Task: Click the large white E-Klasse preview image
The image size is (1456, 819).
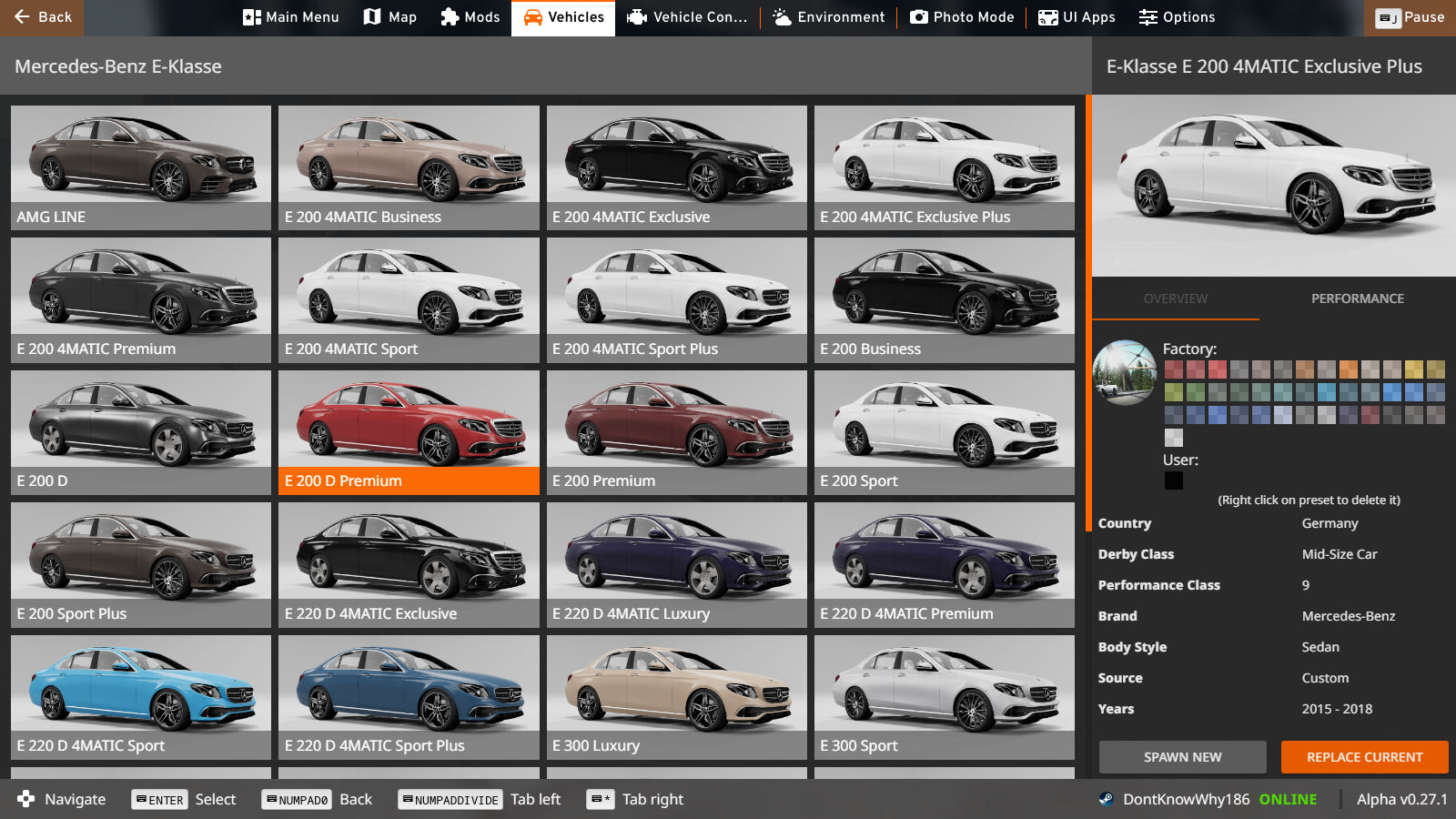Action: (1274, 186)
